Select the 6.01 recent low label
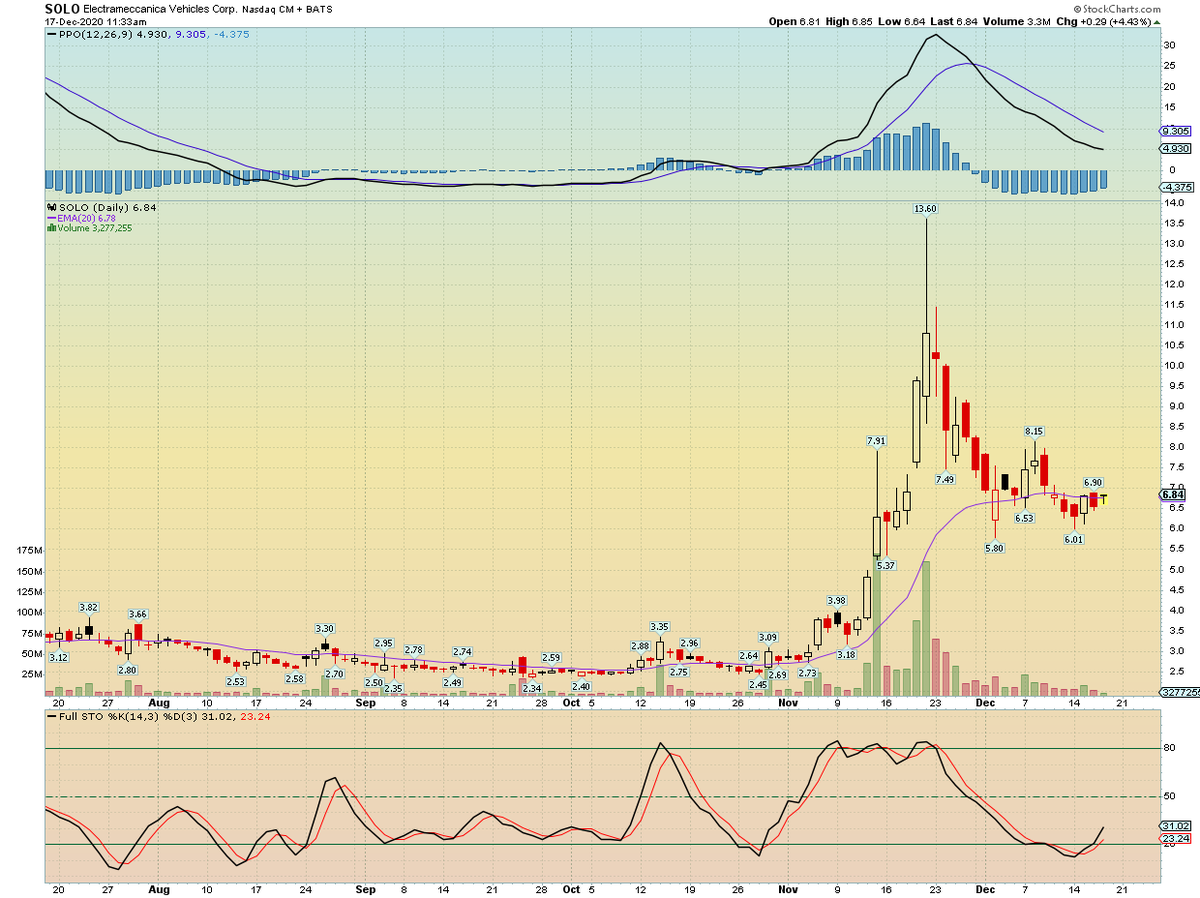Image resolution: width=1200 pixels, height=898 pixels. tap(1073, 540)
